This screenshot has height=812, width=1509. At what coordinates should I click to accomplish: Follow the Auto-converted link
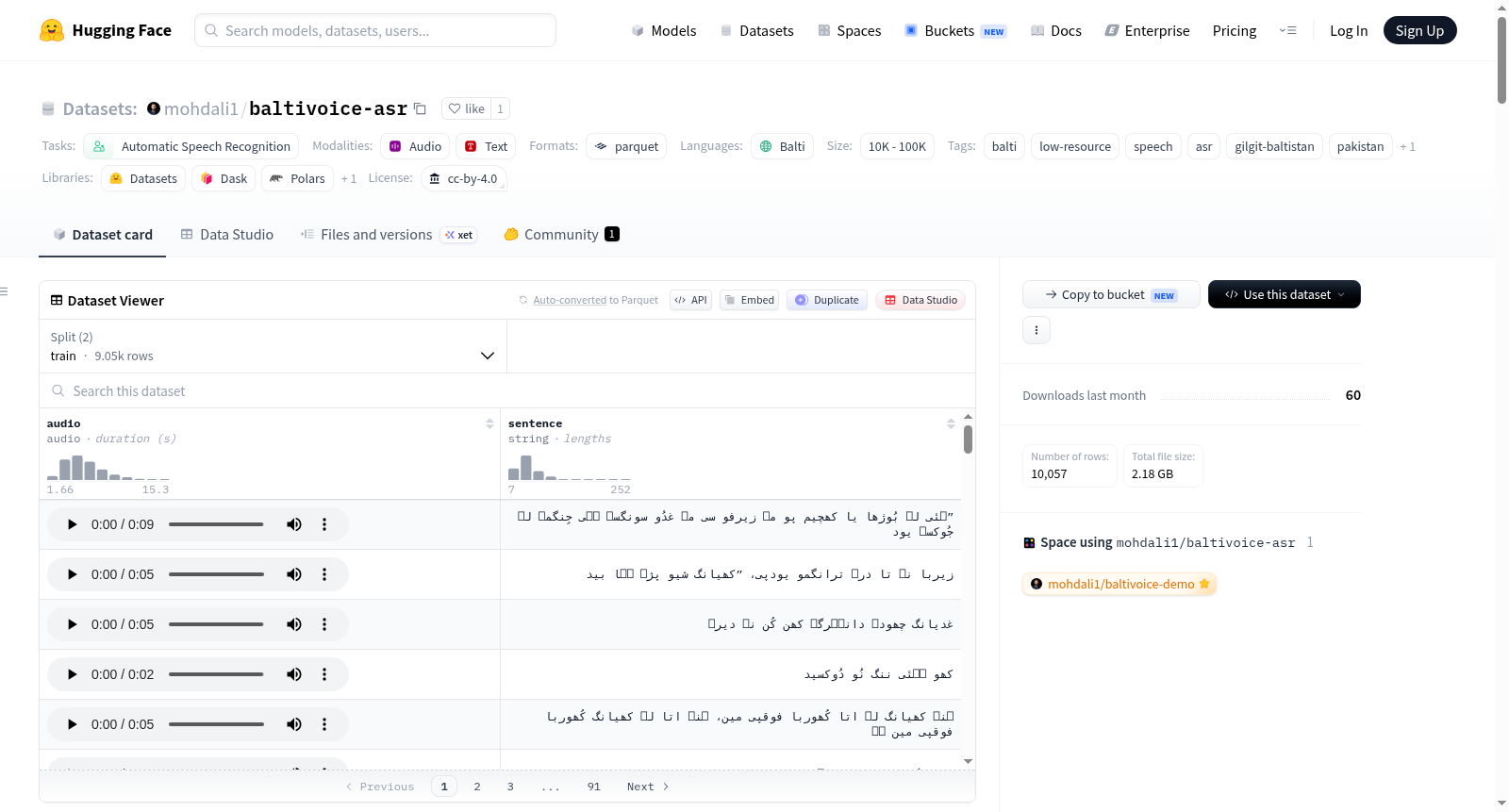tap(570, 300)
